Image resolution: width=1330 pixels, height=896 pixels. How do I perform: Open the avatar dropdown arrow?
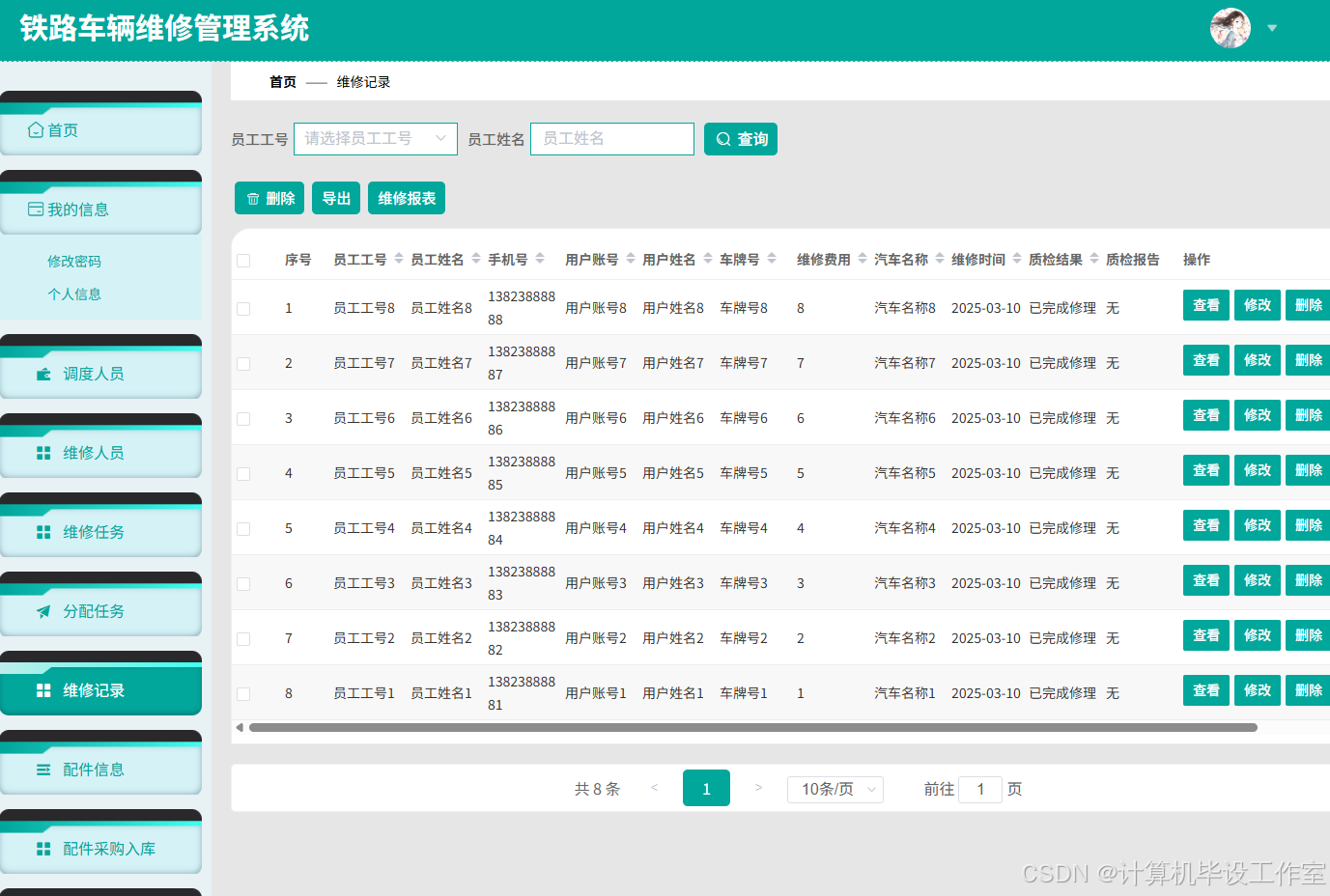tap(1272, 28)
